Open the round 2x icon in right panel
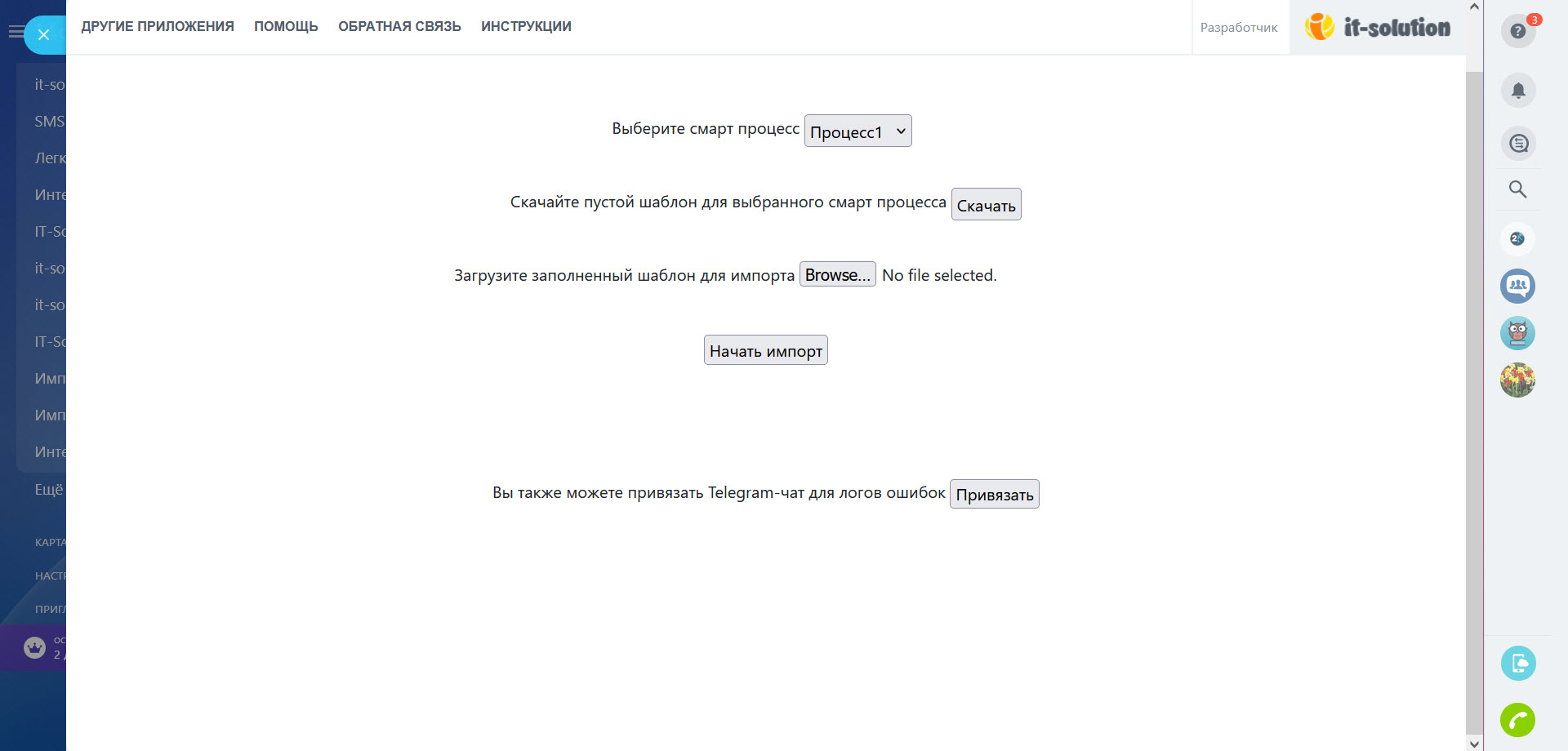This screenshot has height=751, width=1568. (x=1518, y=239)
